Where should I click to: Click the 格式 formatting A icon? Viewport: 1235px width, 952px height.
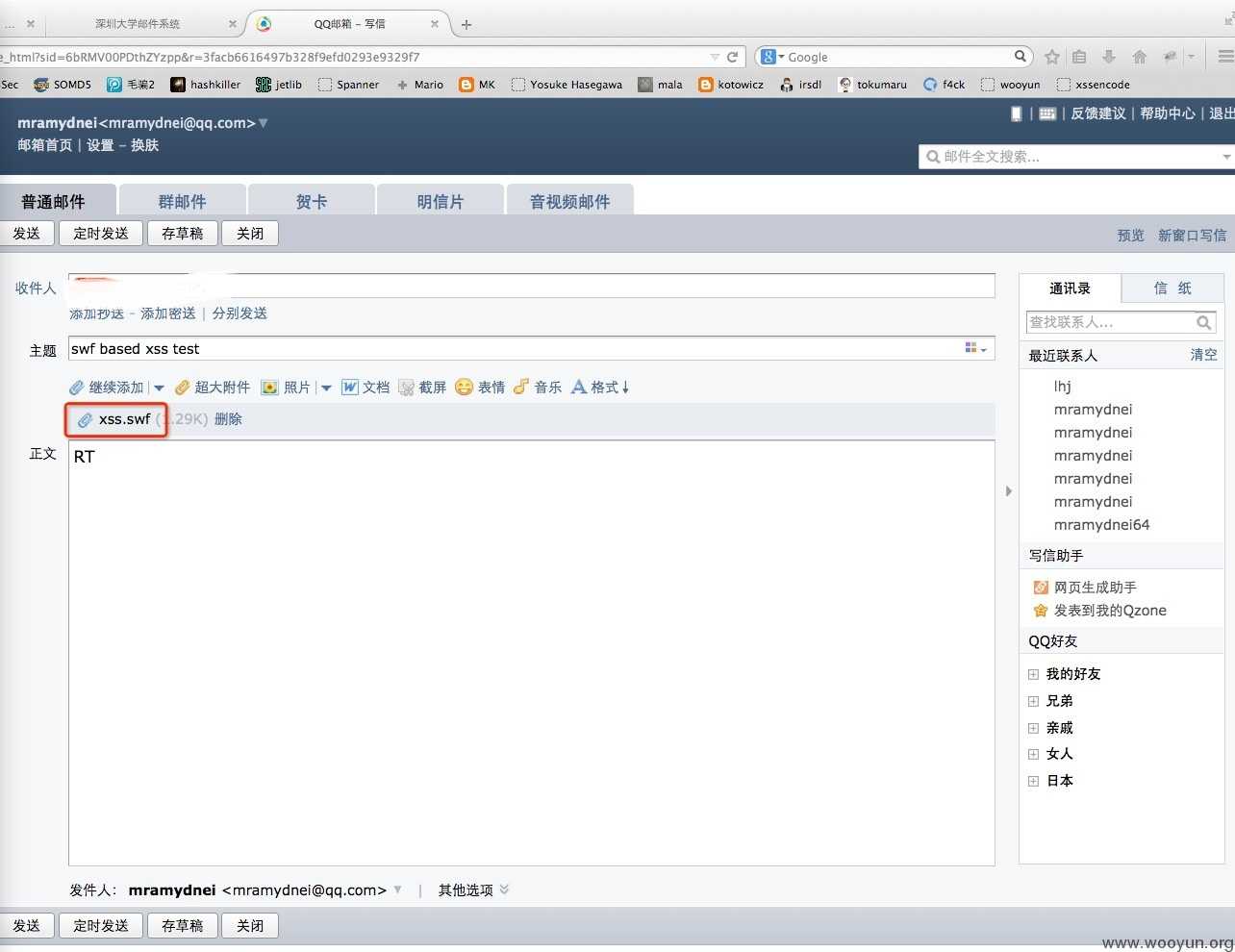pyautogui.click(x=579, y=387)
